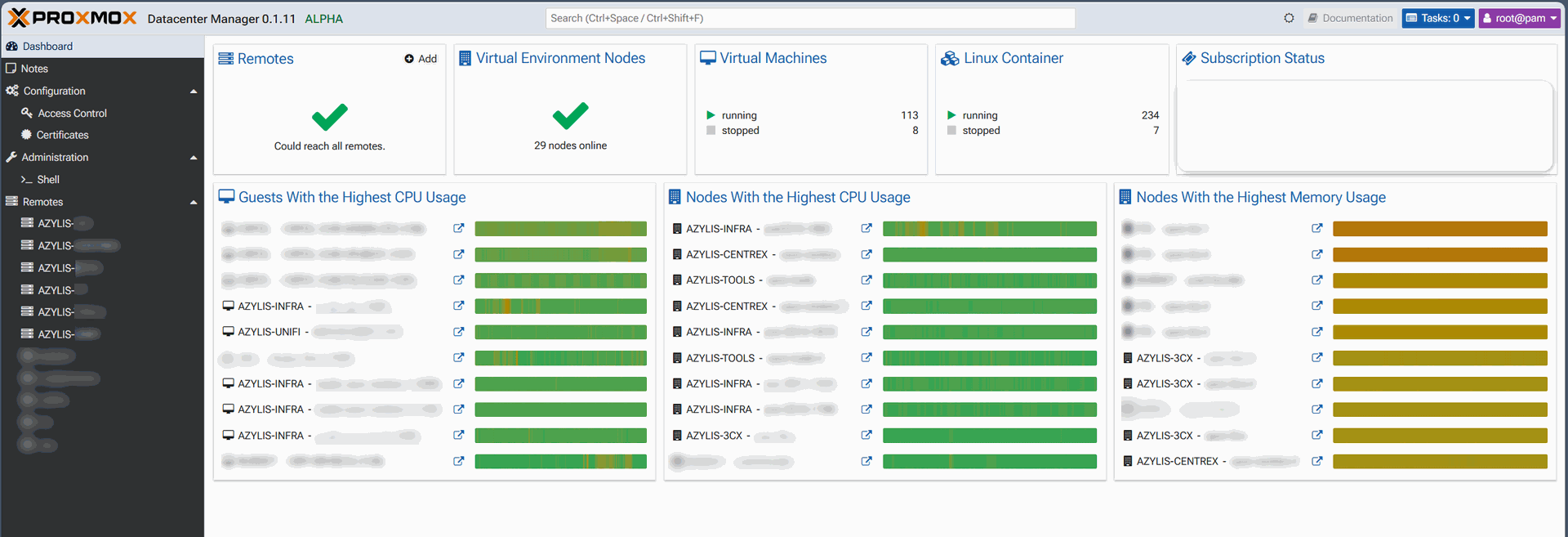This screenshot has height=537, width=1568.
Task: Open external link for AZYLIS-3CX CPU node
Action: point(866,436)
